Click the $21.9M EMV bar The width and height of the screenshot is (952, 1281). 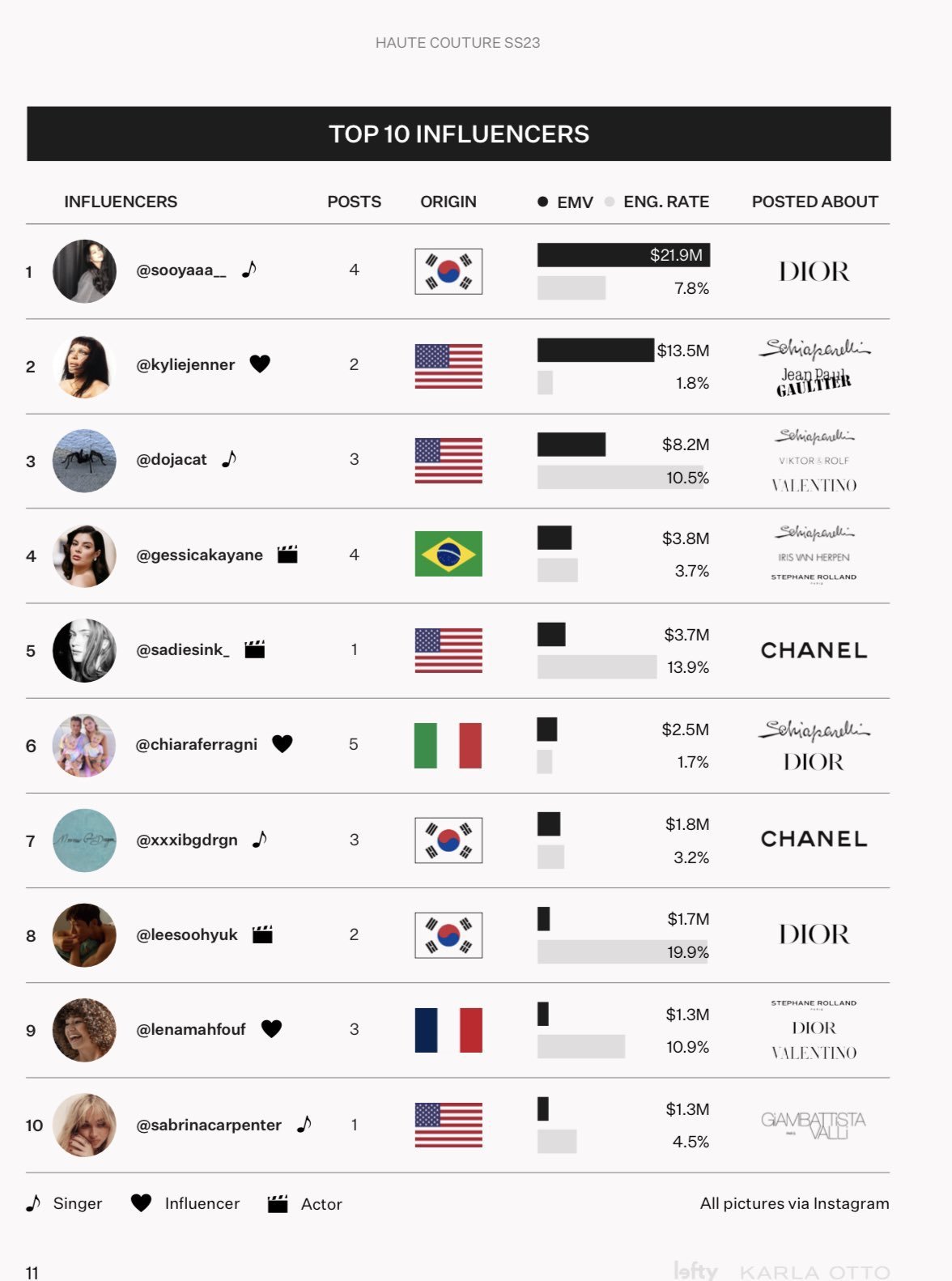click(x=623, y=255)
